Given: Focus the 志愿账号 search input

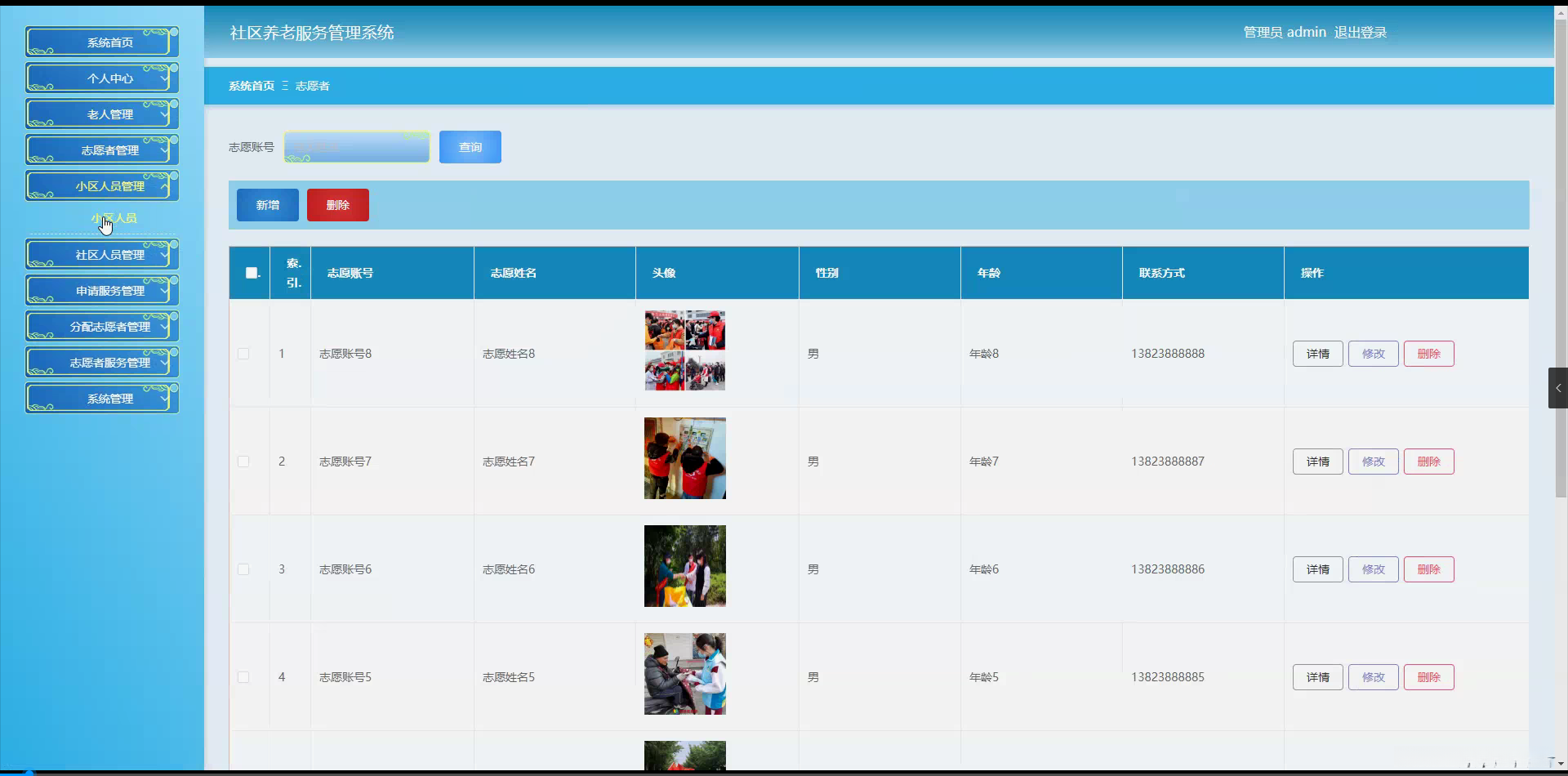Looking at the screenshot, I should click(x=357, y=147).
